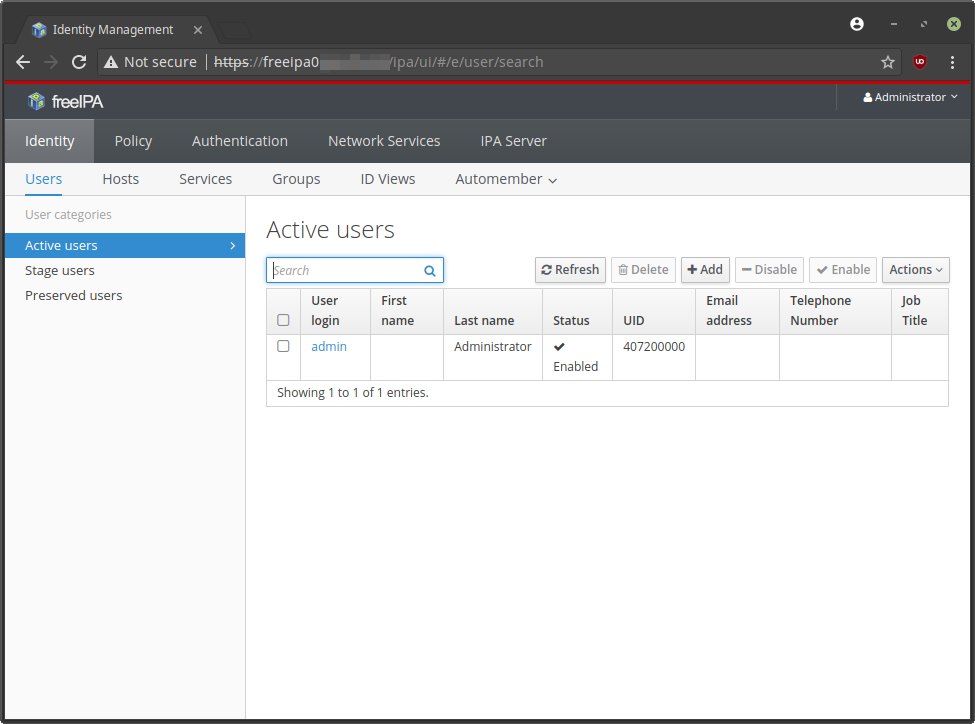Image resolution: width=975 pixels, height=724 pixels.
Task: Select Stage users category
Action: [60, 270]
